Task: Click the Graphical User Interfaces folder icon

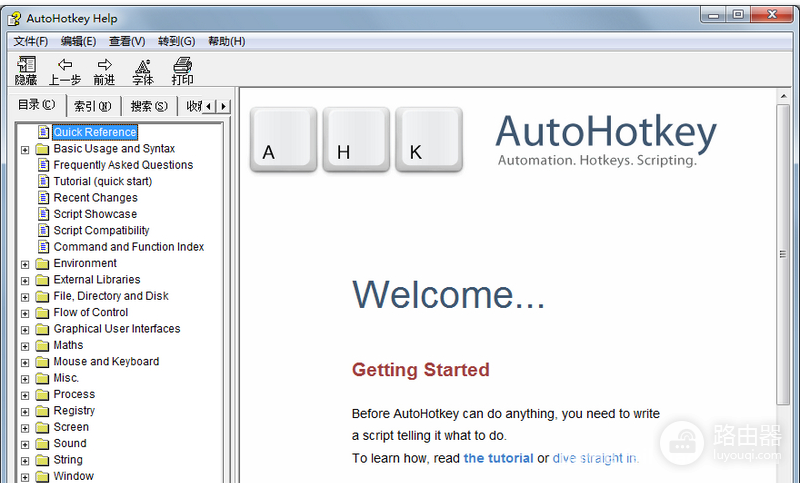Action: 42,329
